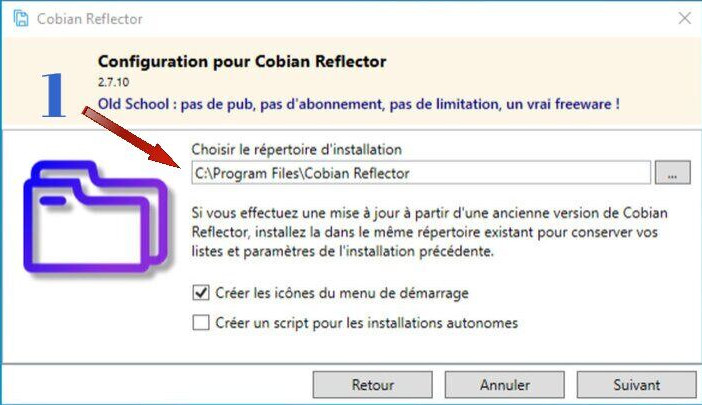Screen dimensions: 702x405
Task: Click the 'Choisir le répertoire d'installation' label
Action: click(x=297, y=149)
